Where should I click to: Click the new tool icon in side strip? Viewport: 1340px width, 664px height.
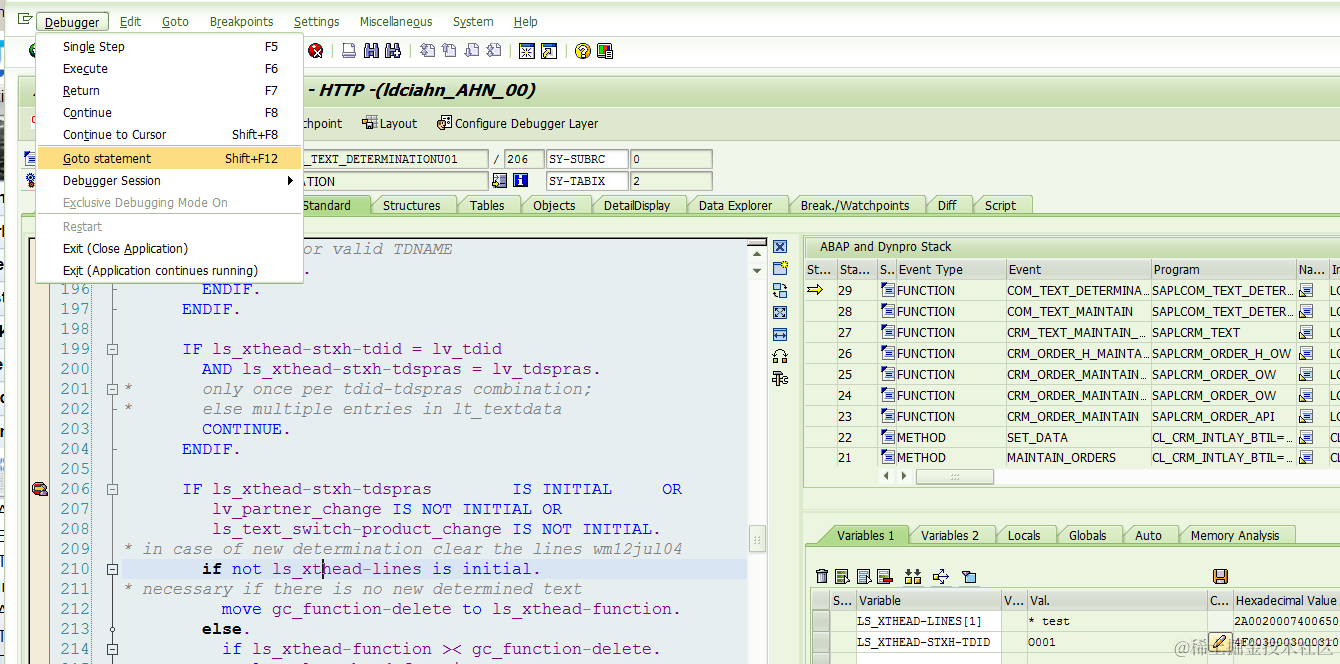click(780, 269)
